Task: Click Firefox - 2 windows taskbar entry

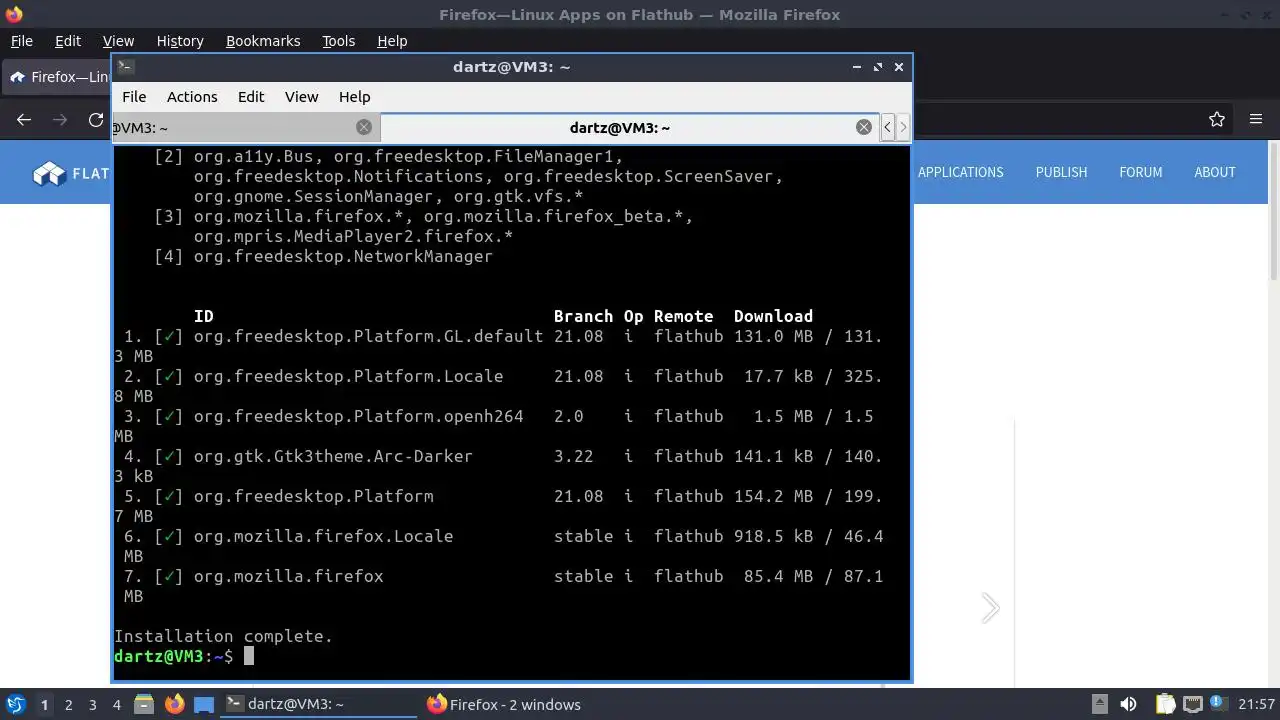Action: (x=520, y=704)
